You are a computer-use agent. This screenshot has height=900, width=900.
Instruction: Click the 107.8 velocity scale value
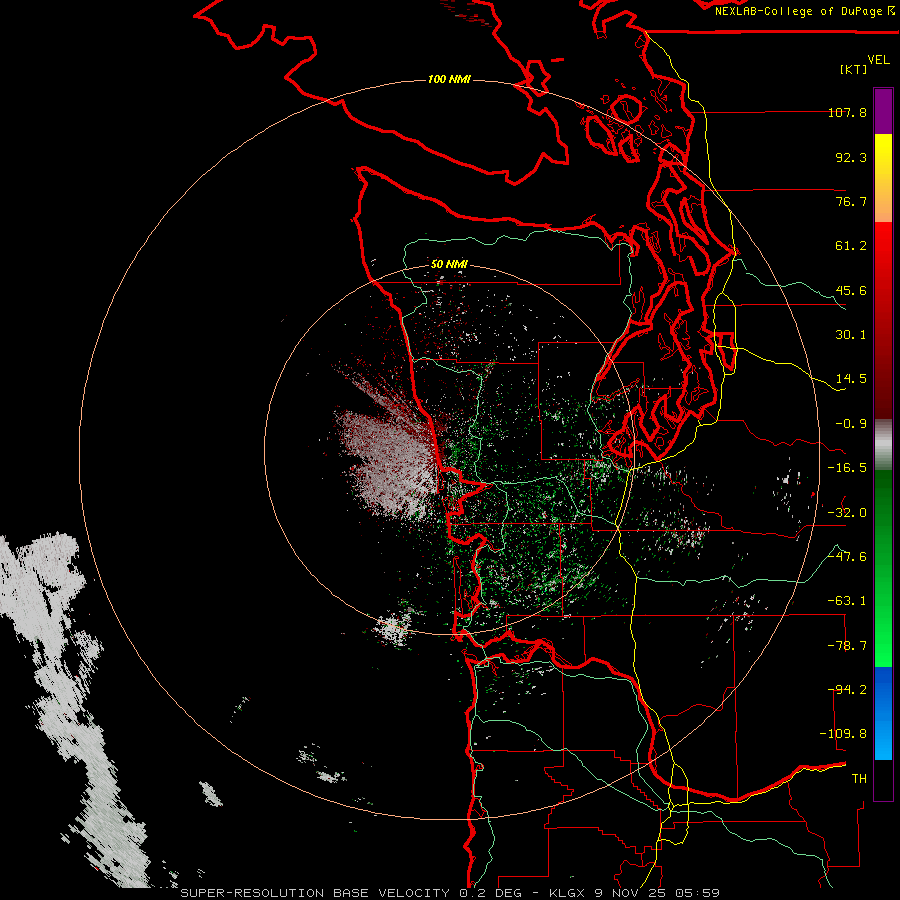pos(847,112)
